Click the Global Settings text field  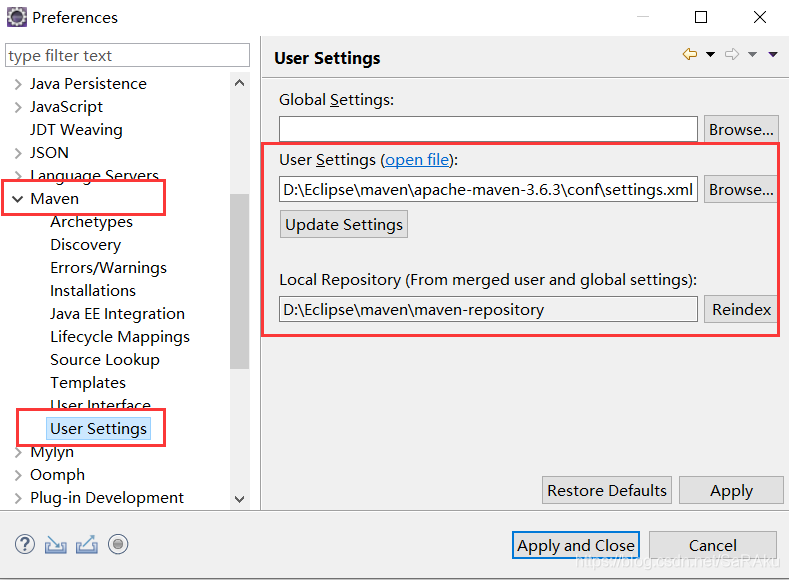coord(488,129)
